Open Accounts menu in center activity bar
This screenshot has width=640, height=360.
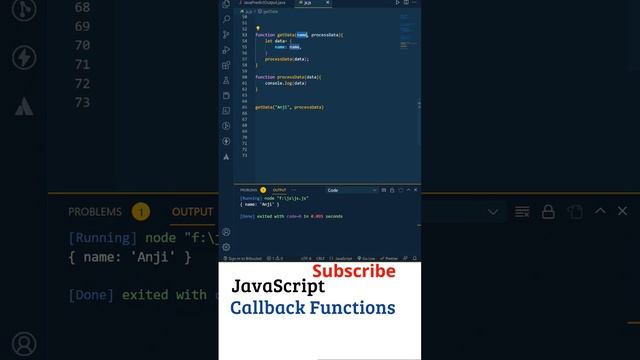click(226, 232)
